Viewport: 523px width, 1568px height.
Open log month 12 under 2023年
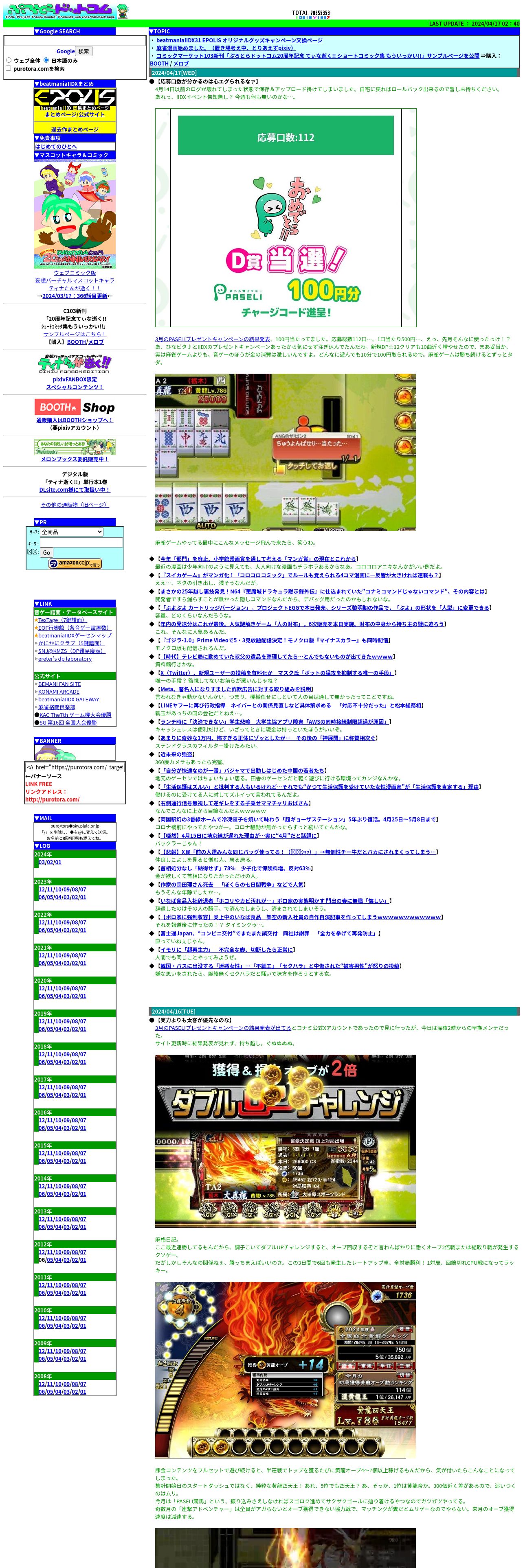[x=42, y=889]
